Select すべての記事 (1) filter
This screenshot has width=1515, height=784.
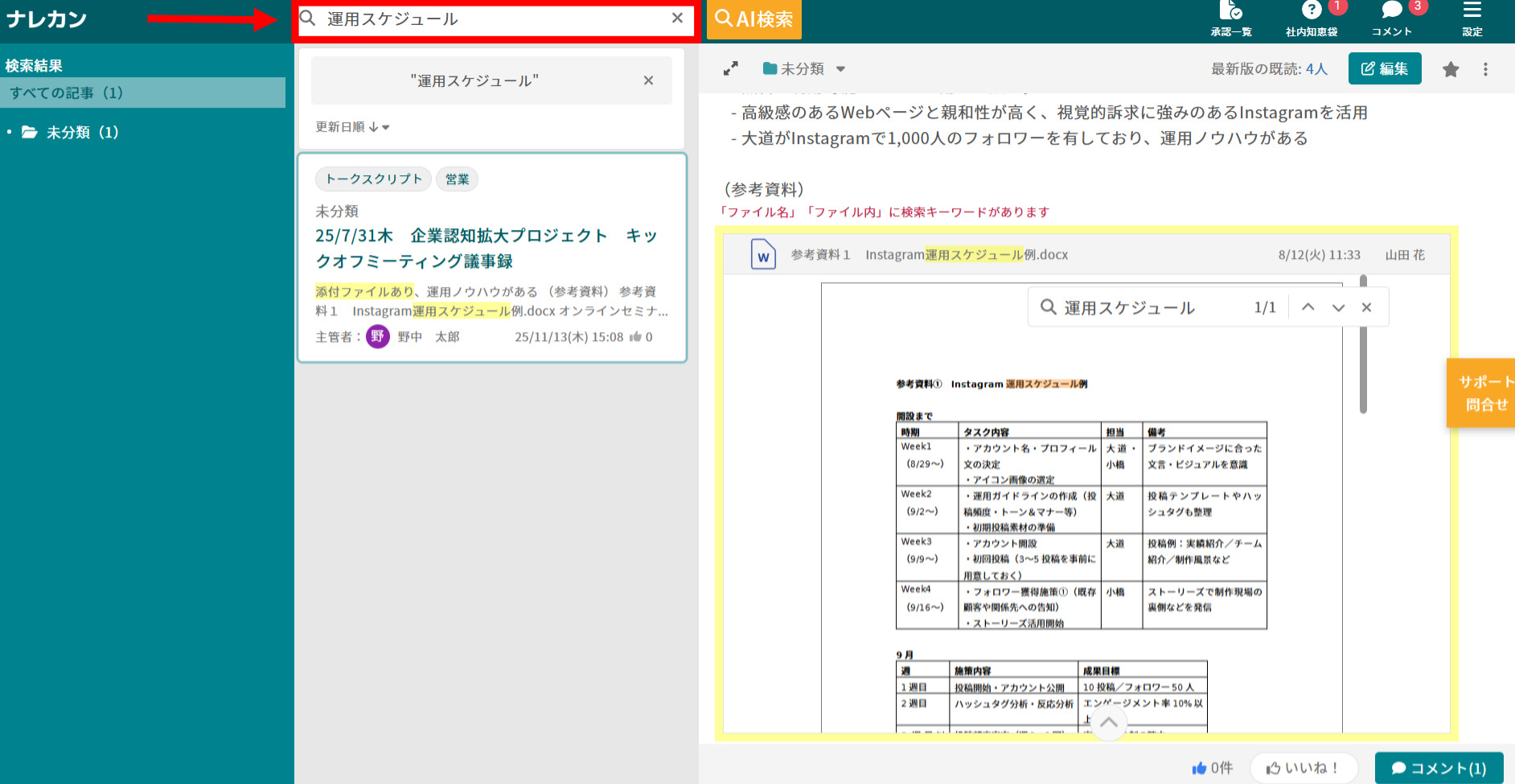pyautogui.click(x=143, y=92)
